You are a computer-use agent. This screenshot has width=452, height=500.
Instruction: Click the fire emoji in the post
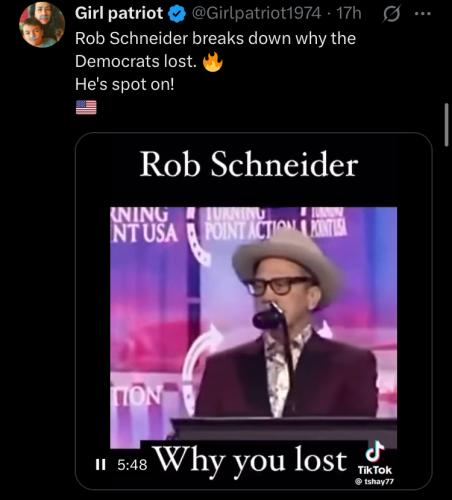click(x=213, y=61)
